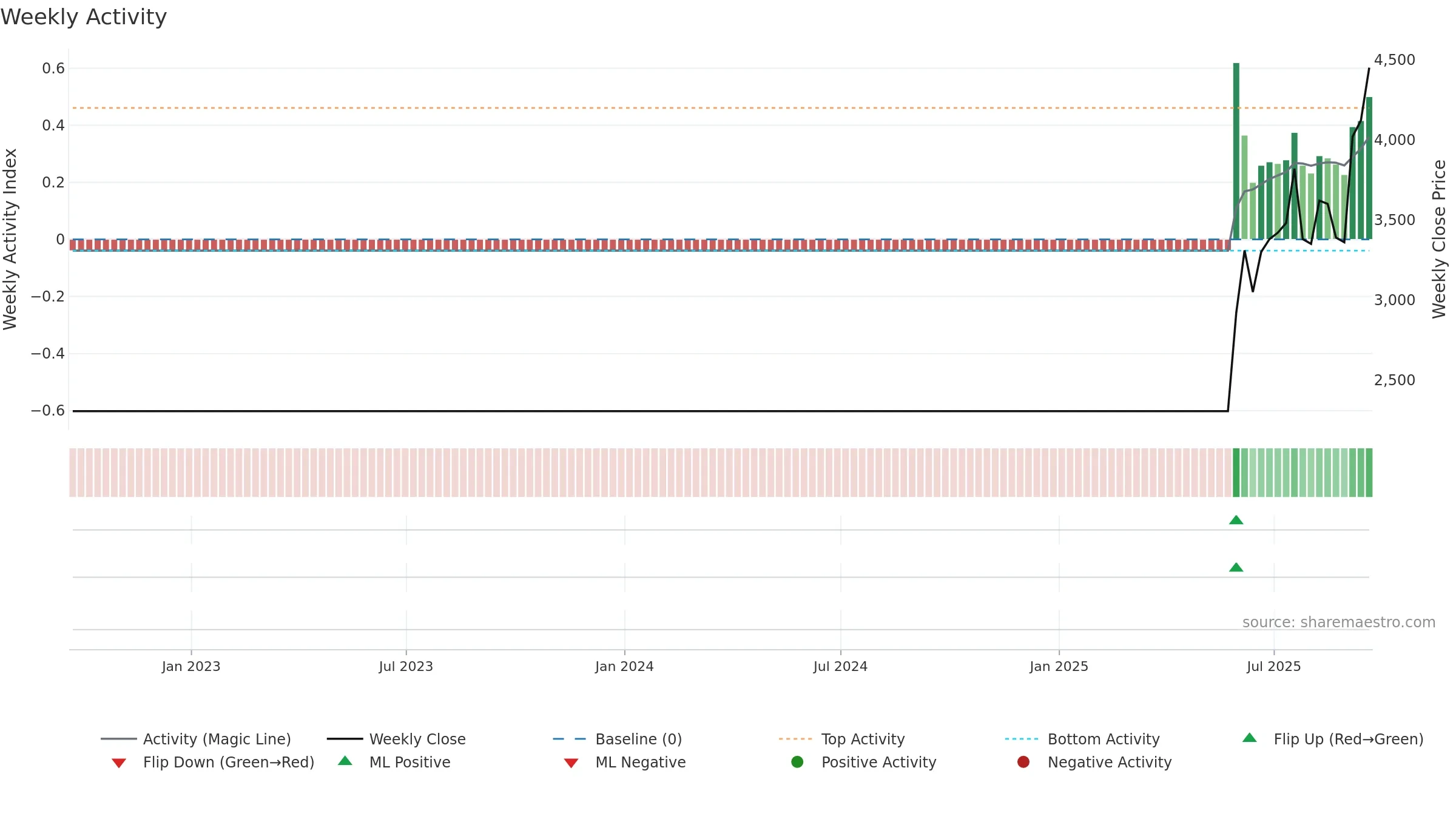Click the 0.6 activity index label
This screenshot has width=1456, height=819.
[x=53, y=68]
